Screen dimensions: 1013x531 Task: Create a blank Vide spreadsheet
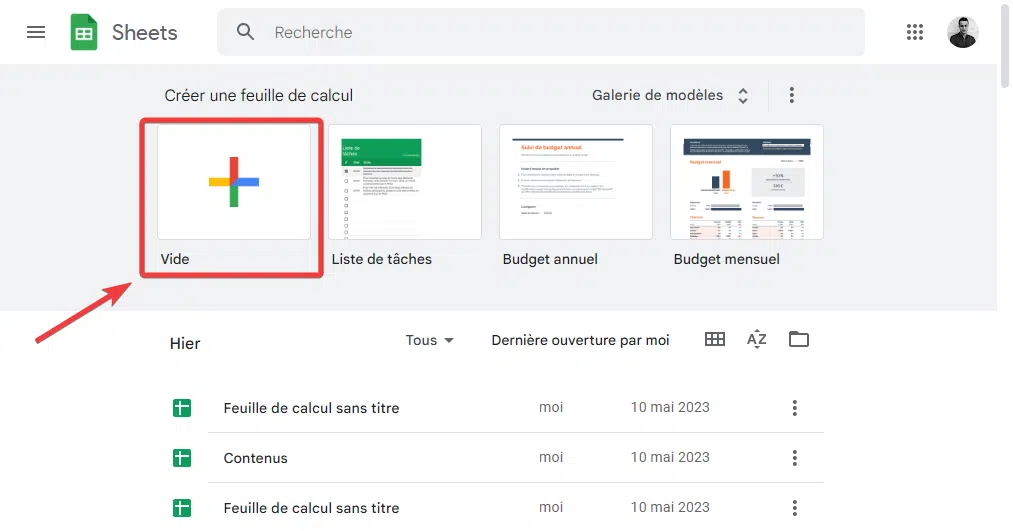234,182
